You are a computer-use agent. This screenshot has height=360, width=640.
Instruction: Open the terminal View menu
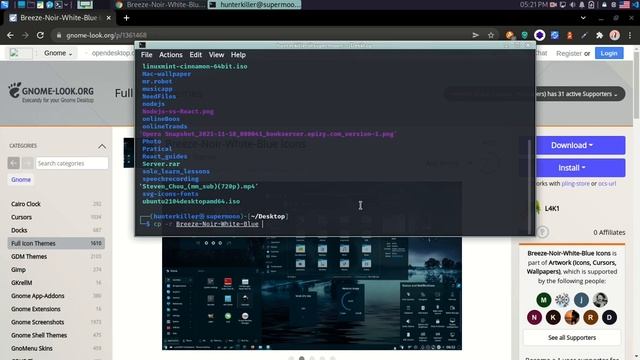(x=216, y=55)
